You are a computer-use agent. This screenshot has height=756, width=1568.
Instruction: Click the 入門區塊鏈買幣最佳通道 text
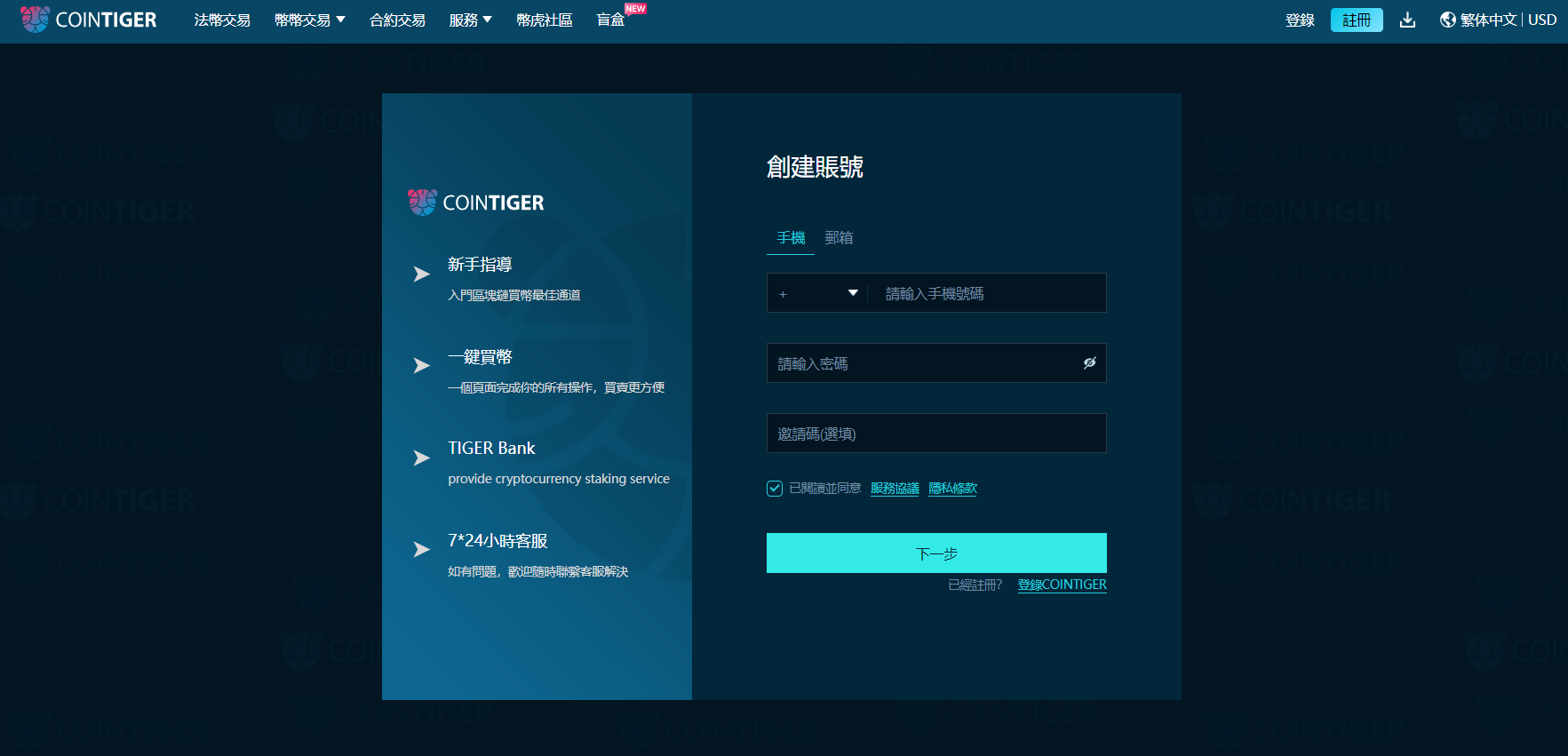click(514, 295)
